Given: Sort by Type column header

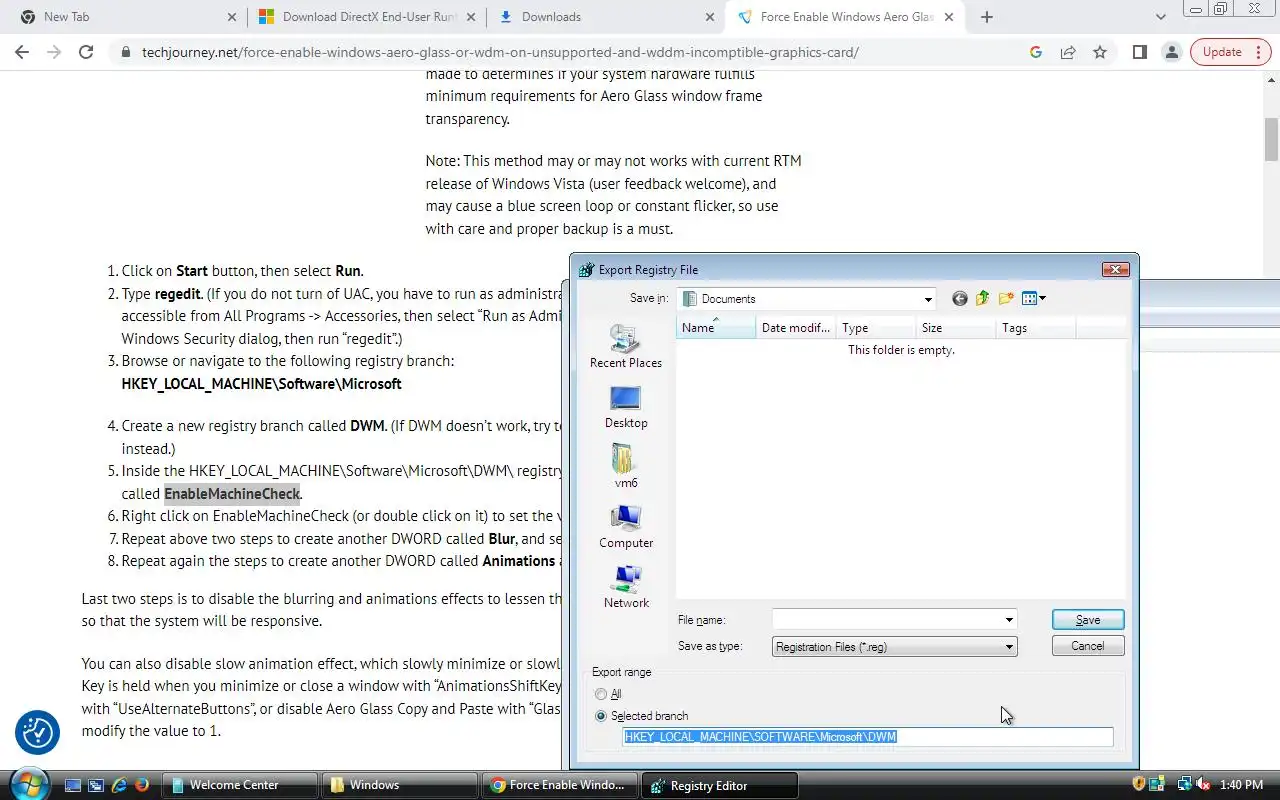Looking at the screenshot, I should [x=876, y=328].
